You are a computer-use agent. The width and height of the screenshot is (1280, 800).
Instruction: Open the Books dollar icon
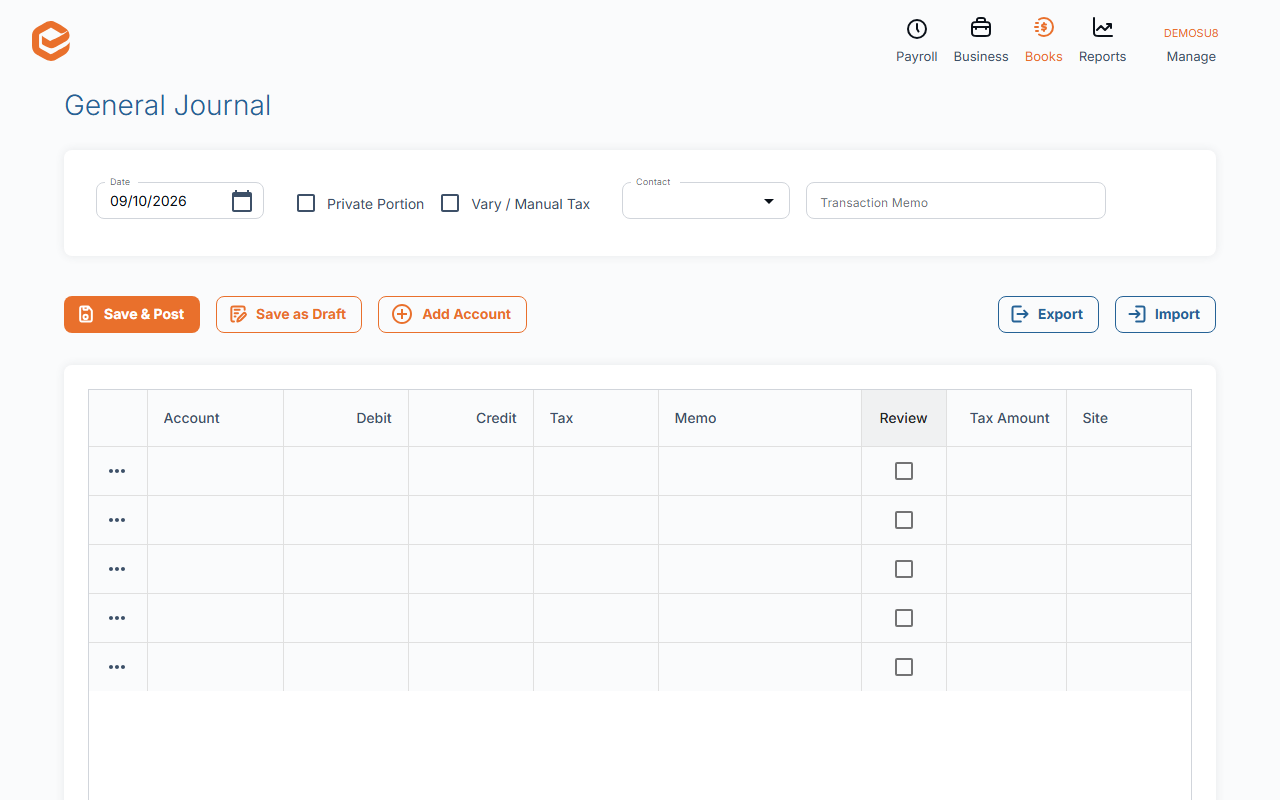pos(1043,27)
